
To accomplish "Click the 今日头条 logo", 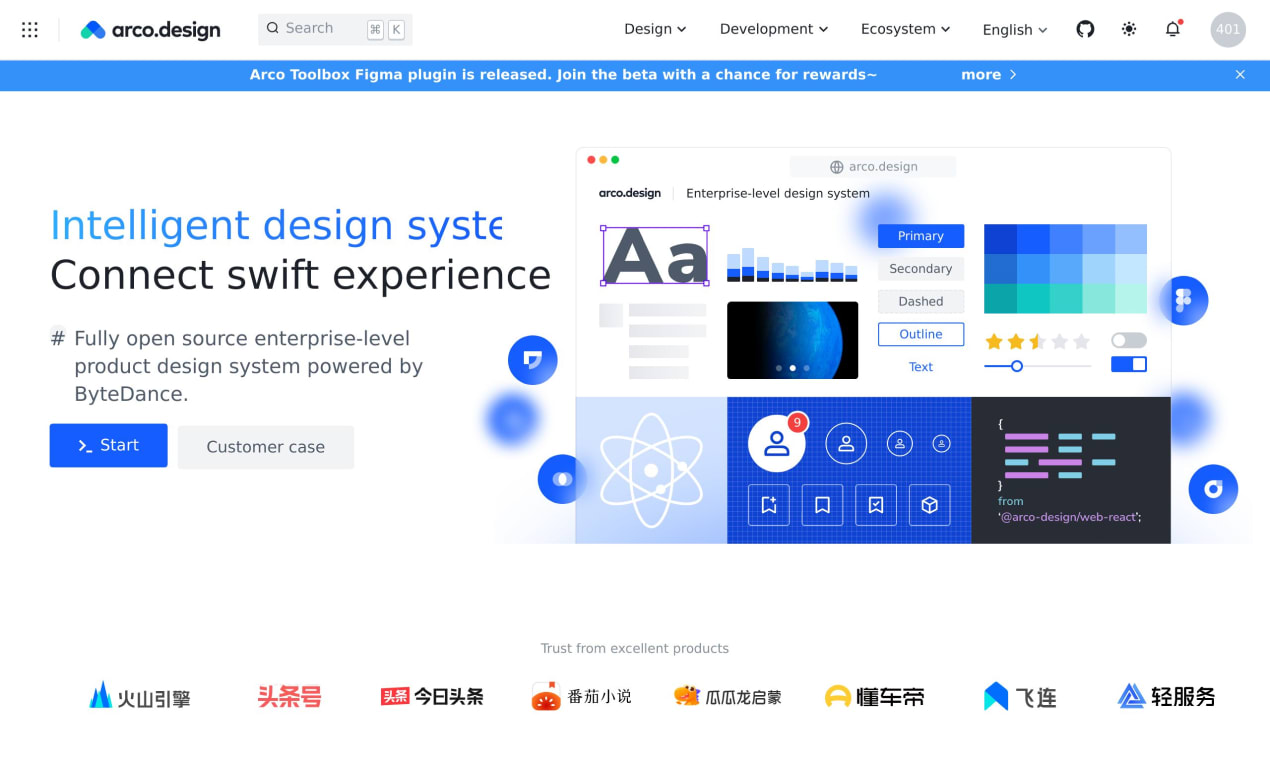I will point(432,696).
